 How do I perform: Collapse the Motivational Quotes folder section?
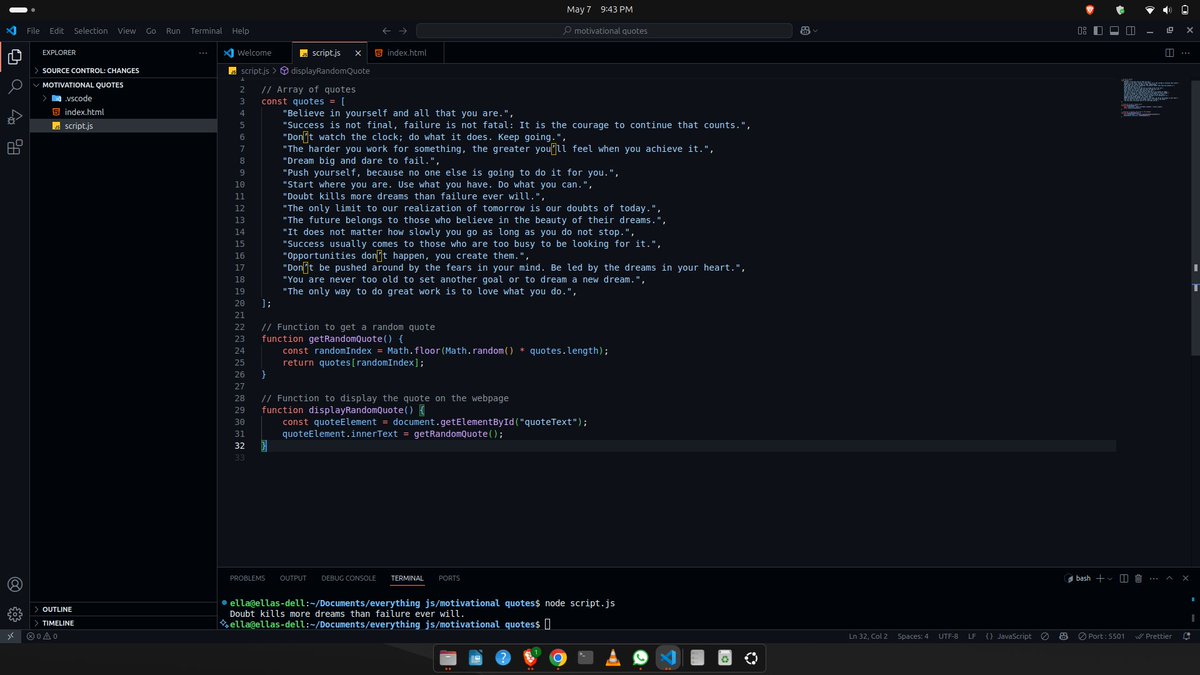tap(123, 85)
